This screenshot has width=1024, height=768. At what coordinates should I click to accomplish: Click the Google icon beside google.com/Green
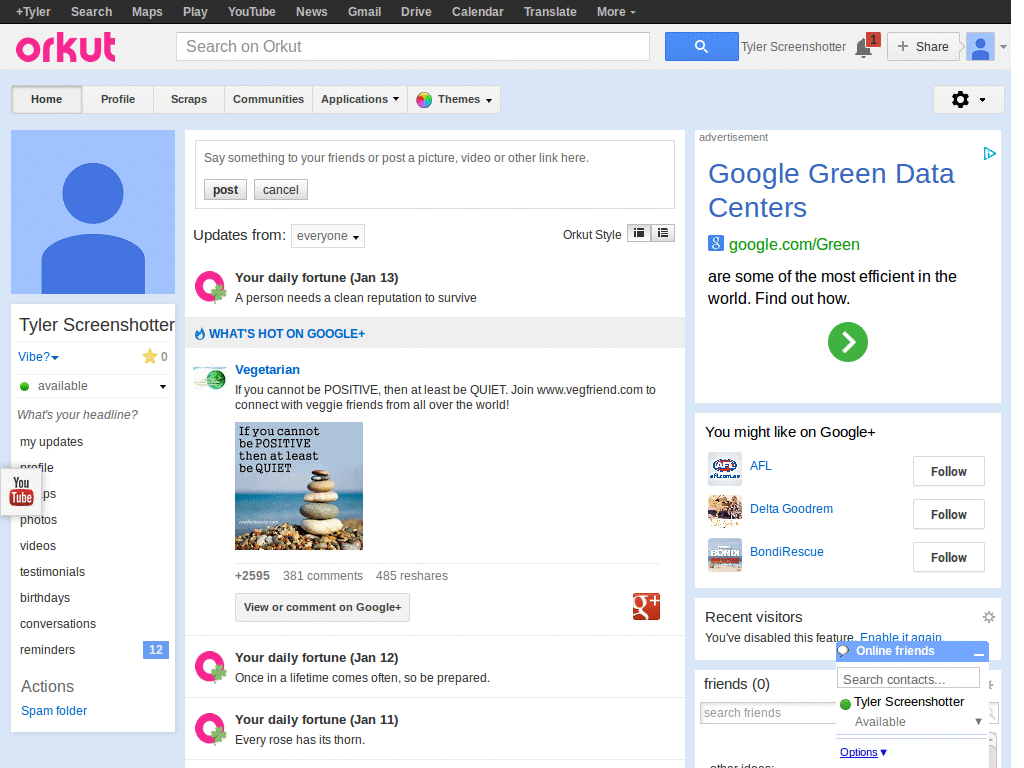coord(716,244)
